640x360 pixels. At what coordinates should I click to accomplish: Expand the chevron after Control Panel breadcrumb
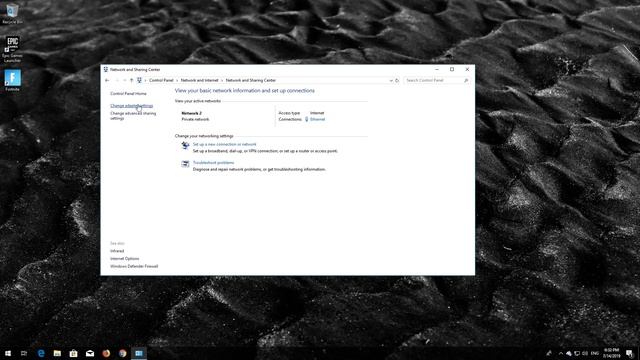[177, 80]
